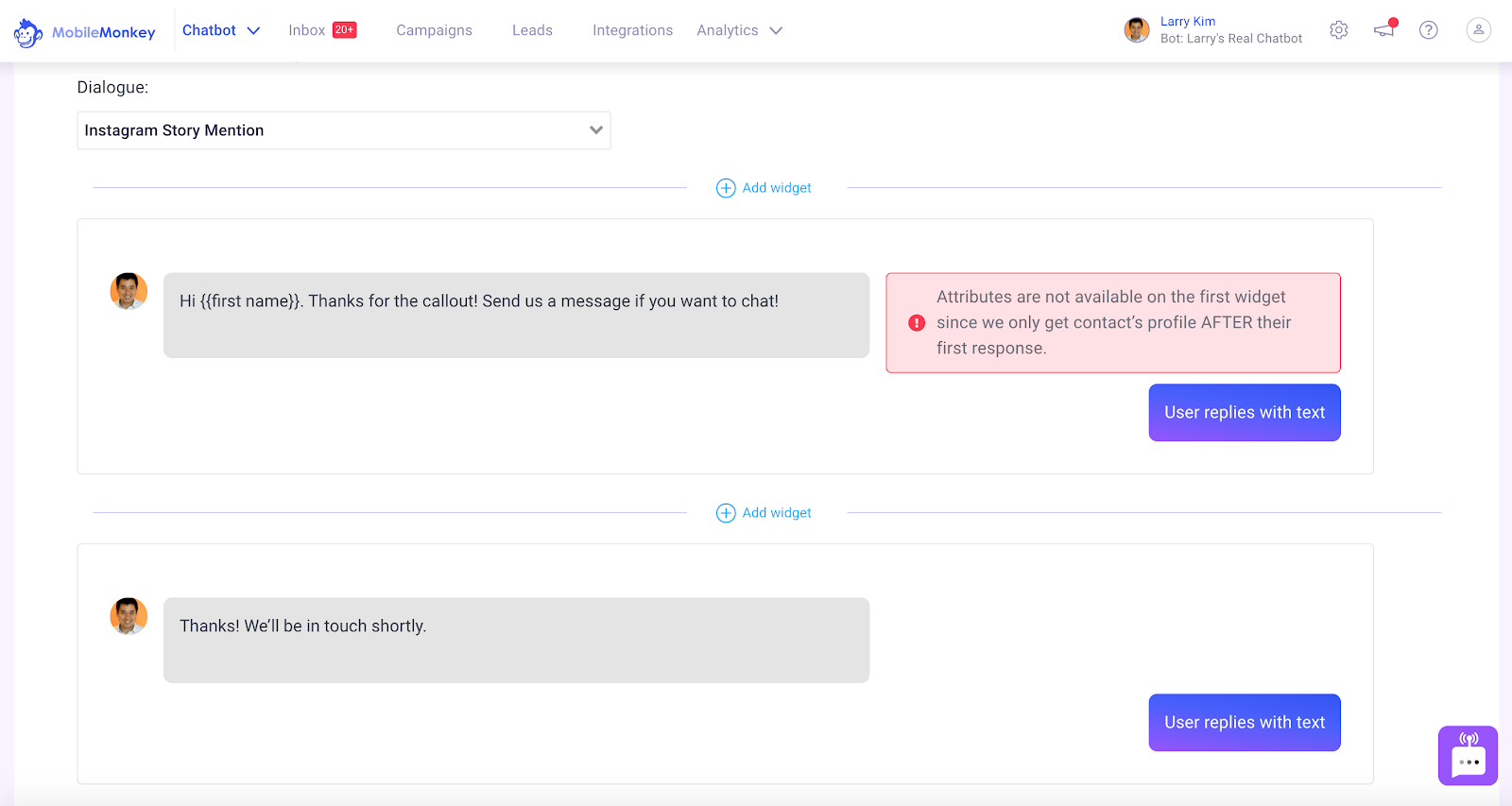Click the plus icon of the top Add widget

[726, 188]
